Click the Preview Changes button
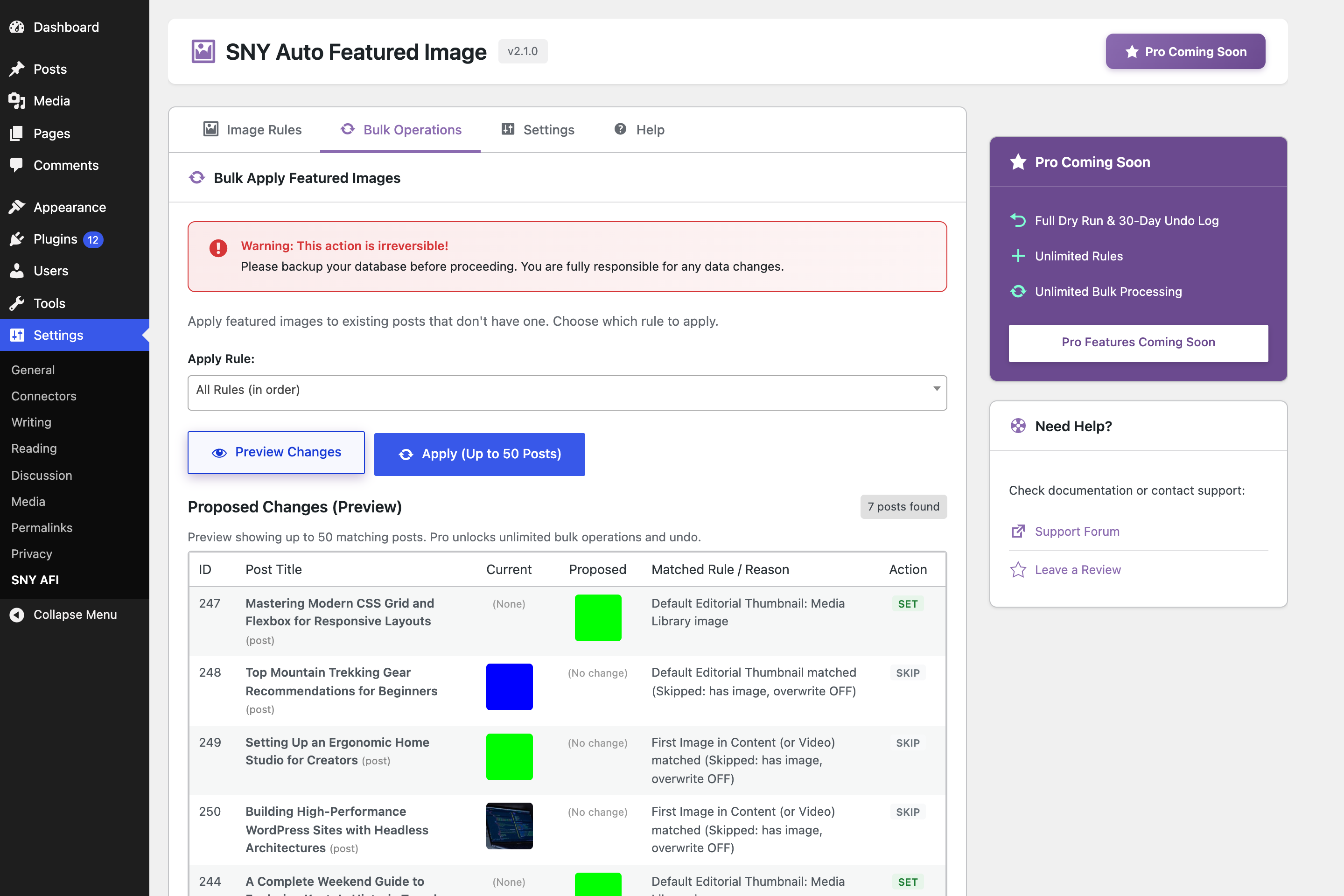The image size is (1344, 896). [x=276, y=453]
